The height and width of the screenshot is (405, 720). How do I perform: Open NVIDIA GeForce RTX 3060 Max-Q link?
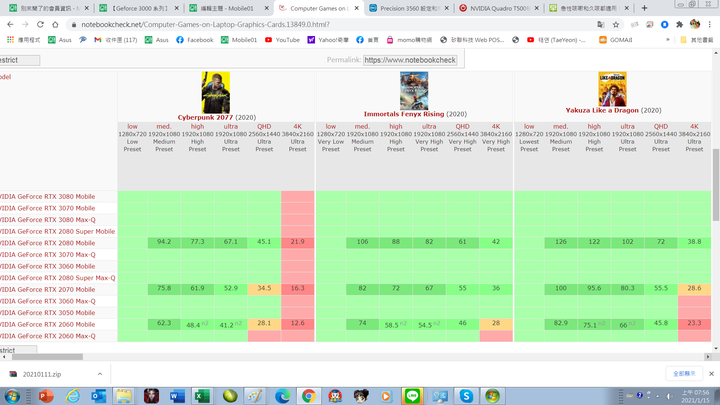point(48,301)
